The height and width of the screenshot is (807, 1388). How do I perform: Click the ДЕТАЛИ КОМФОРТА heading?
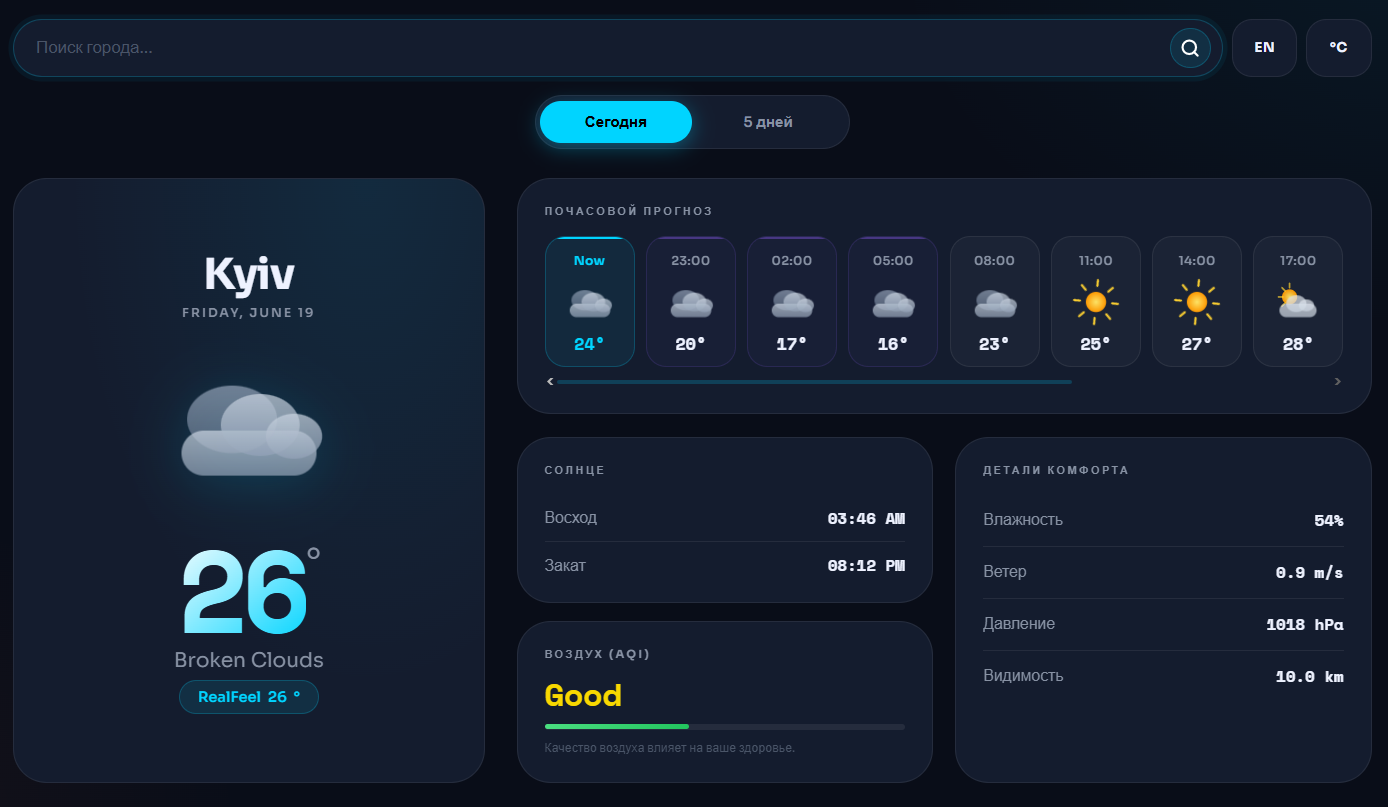[1056, 470]
